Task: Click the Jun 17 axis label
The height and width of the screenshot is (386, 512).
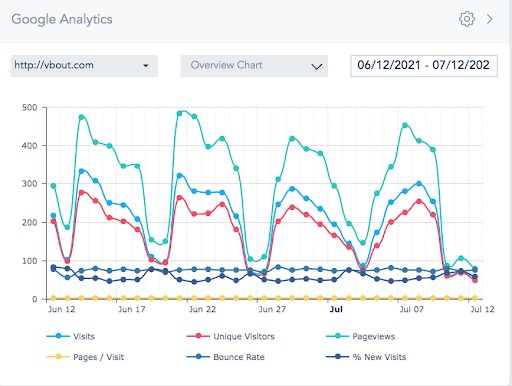Action: (x=132, y=309)
